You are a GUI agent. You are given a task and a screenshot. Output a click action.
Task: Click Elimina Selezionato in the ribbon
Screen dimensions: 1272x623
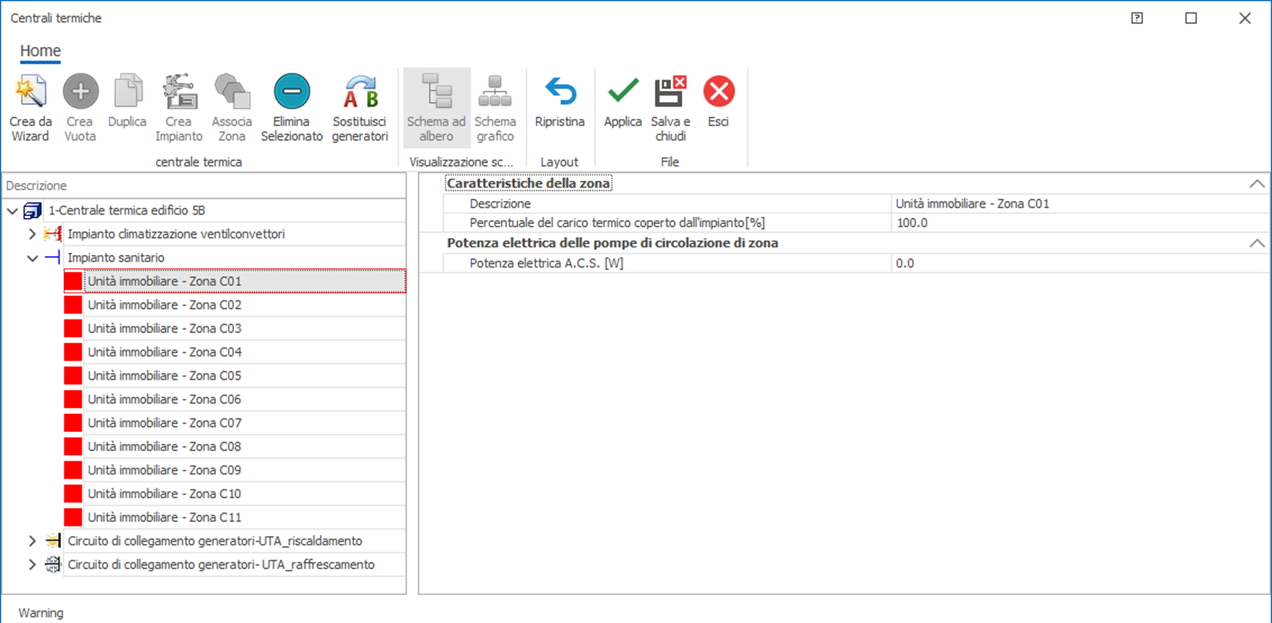292,93
